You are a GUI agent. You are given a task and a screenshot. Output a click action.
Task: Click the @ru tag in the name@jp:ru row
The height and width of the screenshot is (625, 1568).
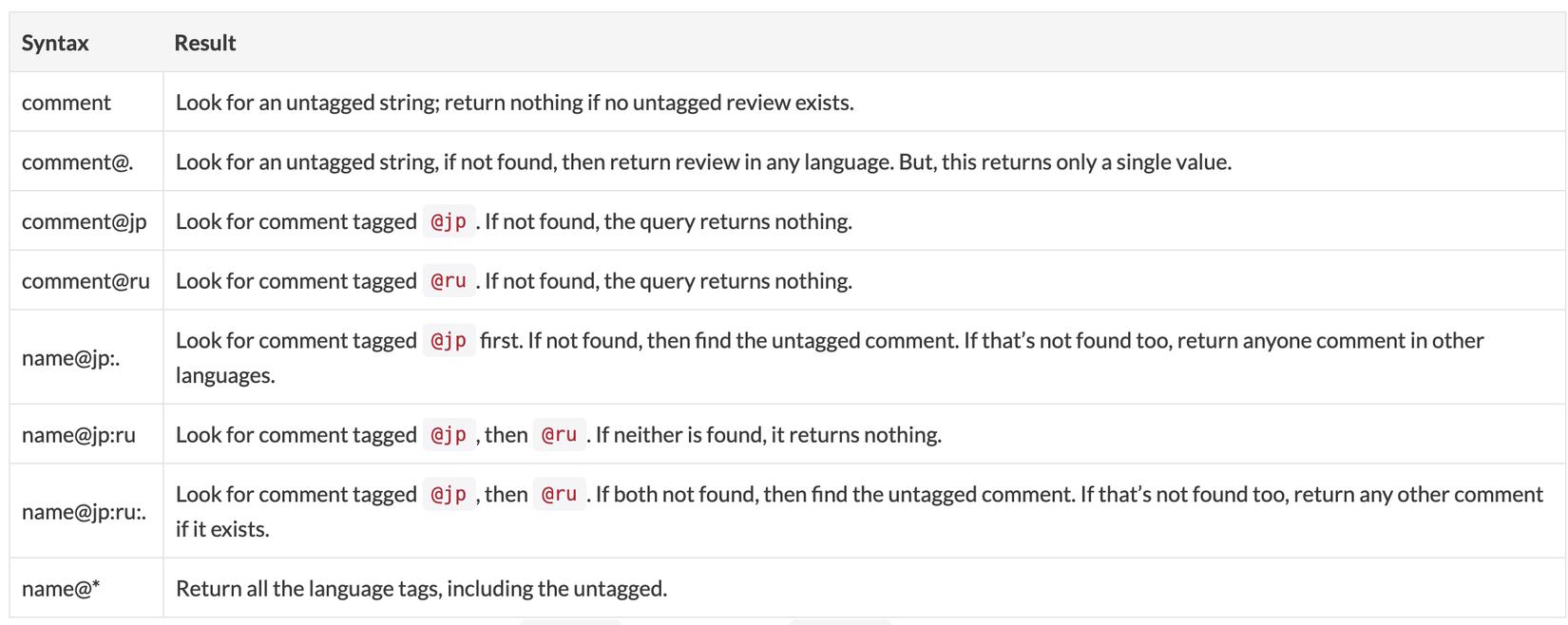click(559, 435)
